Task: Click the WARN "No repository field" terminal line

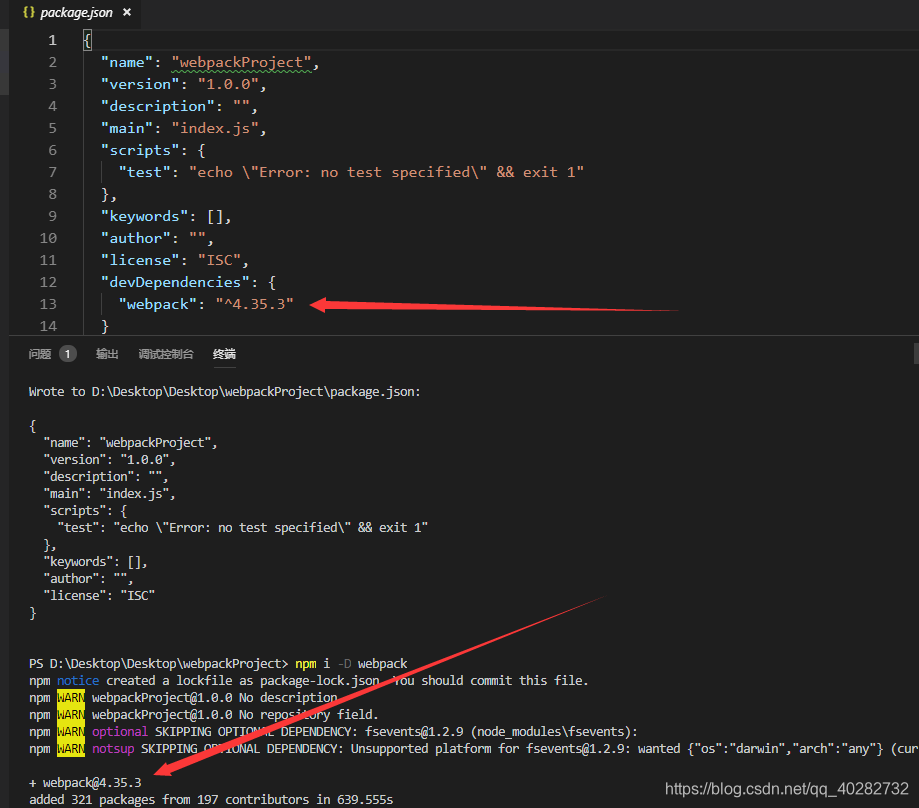Action: coord(203,714)
